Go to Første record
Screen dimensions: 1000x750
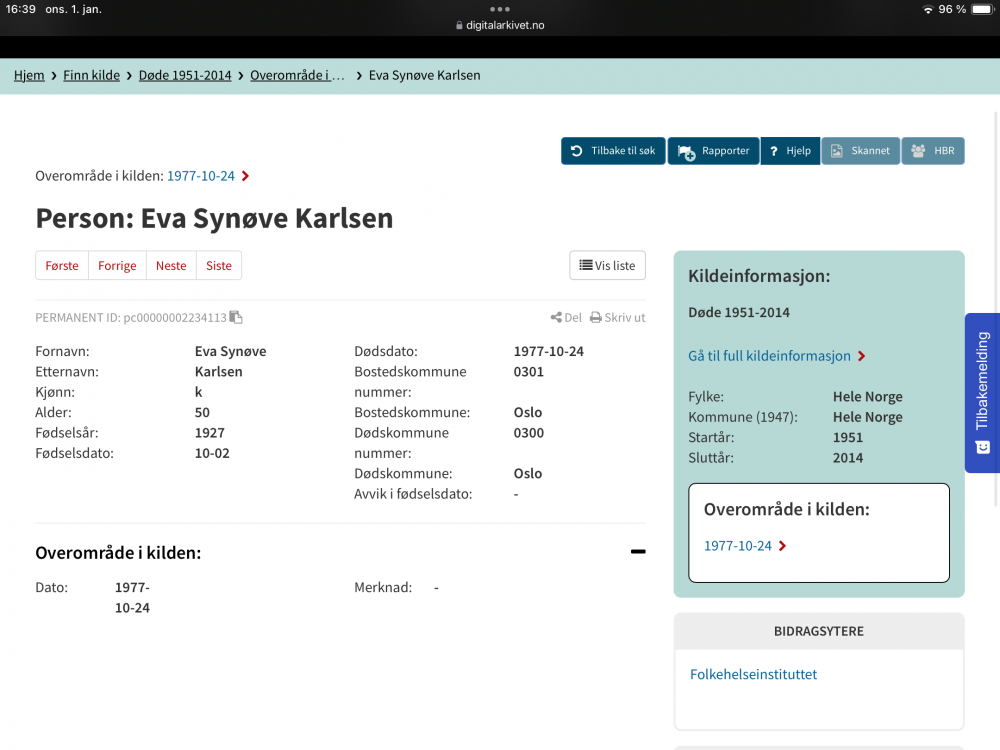62,265
